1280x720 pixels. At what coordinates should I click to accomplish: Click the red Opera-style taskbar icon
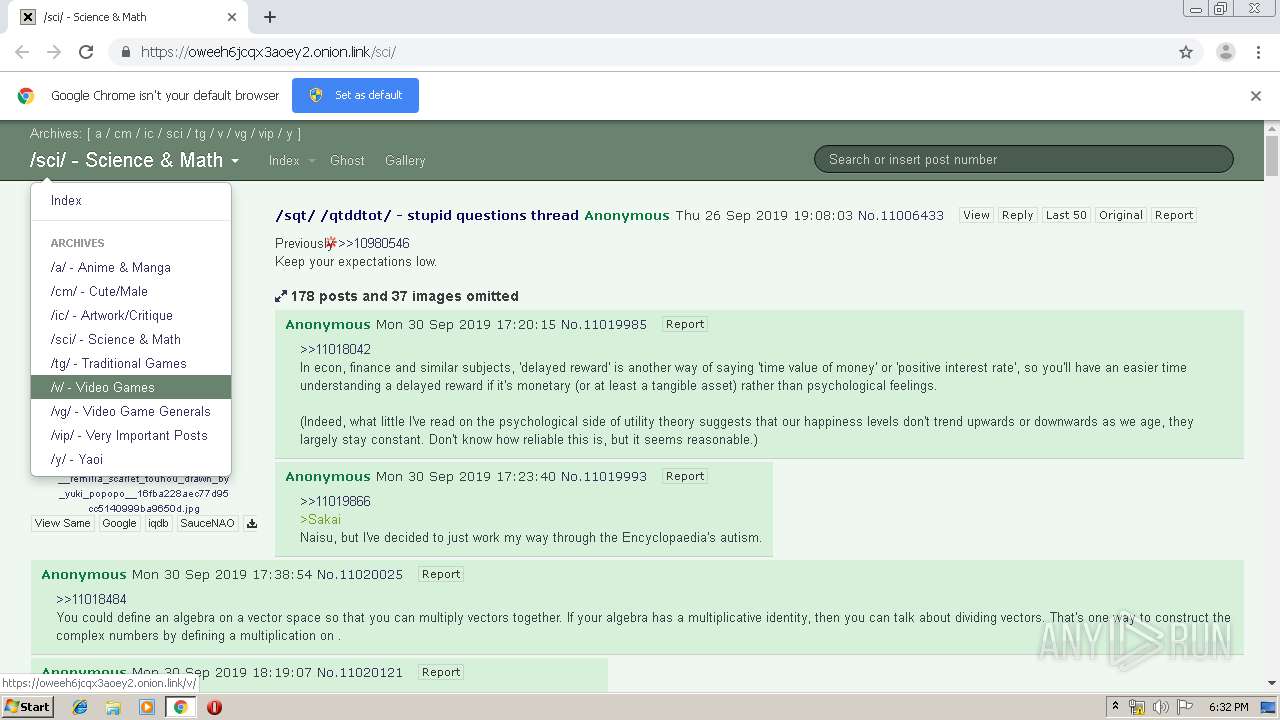(214, 707)
